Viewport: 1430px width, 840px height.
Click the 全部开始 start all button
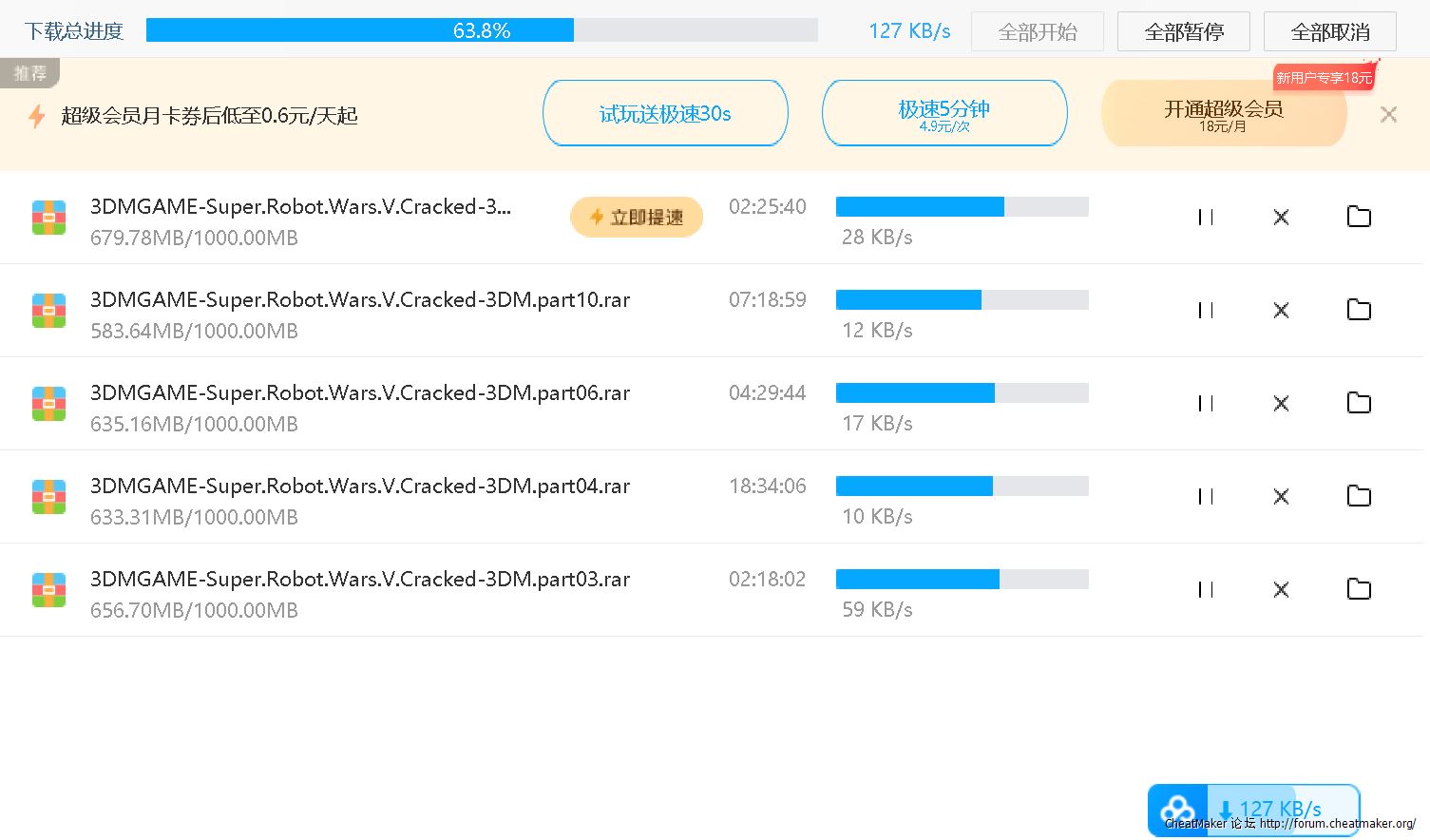1037,32
